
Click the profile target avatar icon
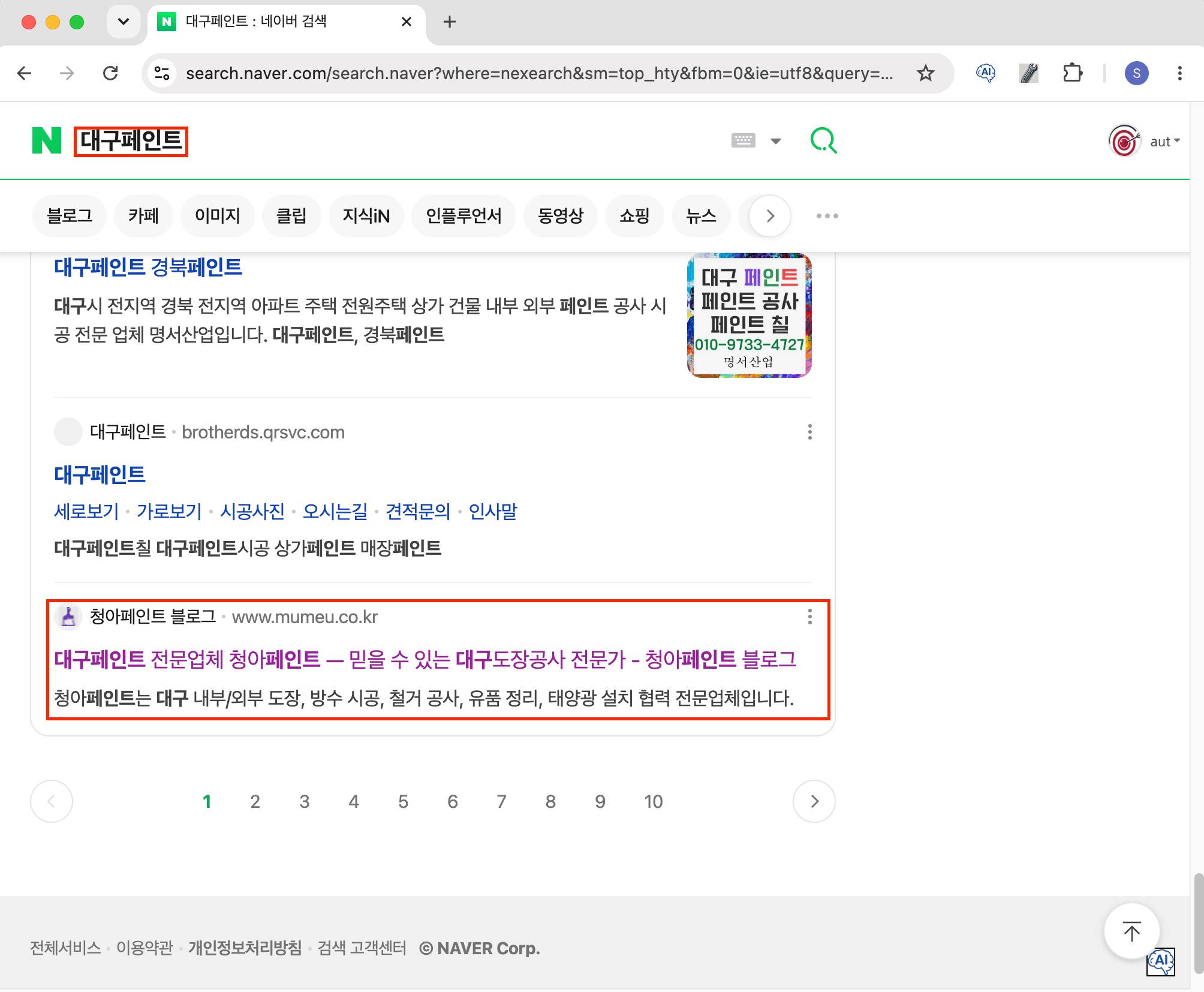(1124, 141)
